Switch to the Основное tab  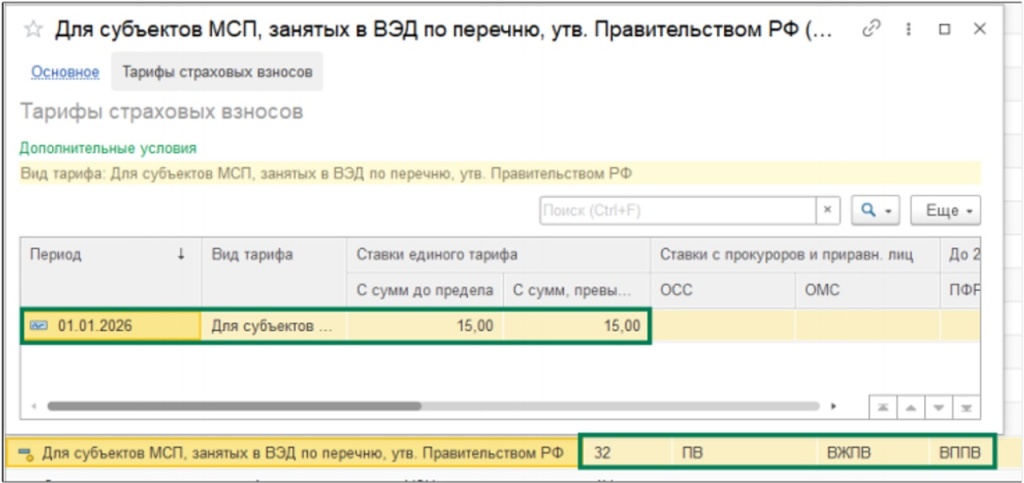[65, 72]
